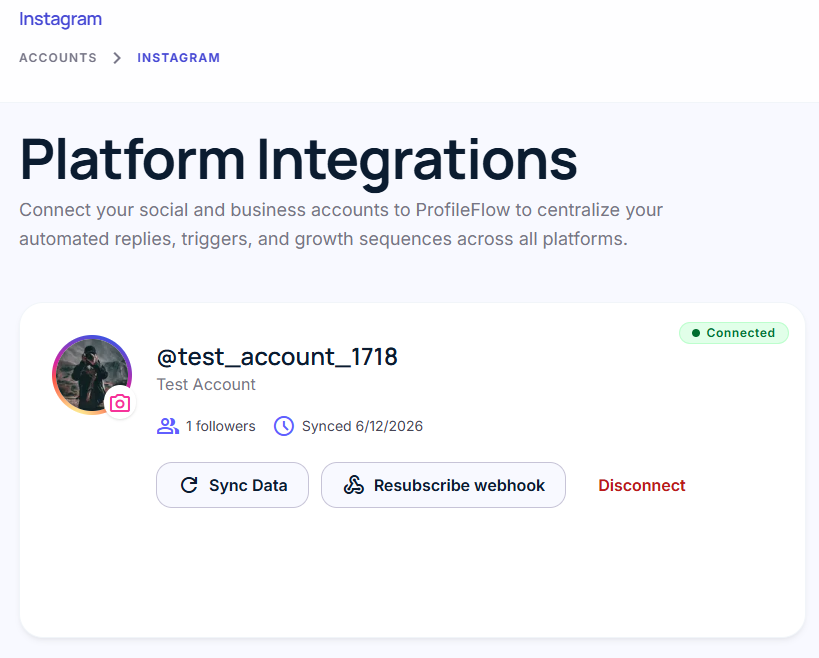Click the green Connected status dot
Image resolution: width=819 pixels, height=658 pixels.
(696, 333)
